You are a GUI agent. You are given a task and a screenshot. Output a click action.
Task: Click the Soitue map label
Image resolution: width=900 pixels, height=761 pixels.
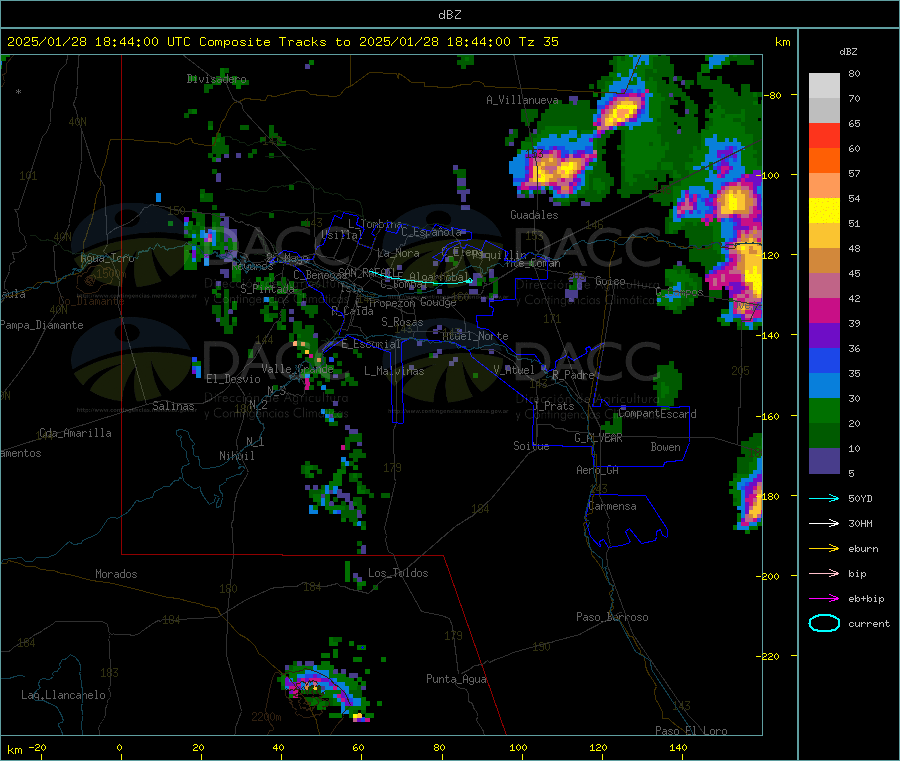(x=531, y=446)
